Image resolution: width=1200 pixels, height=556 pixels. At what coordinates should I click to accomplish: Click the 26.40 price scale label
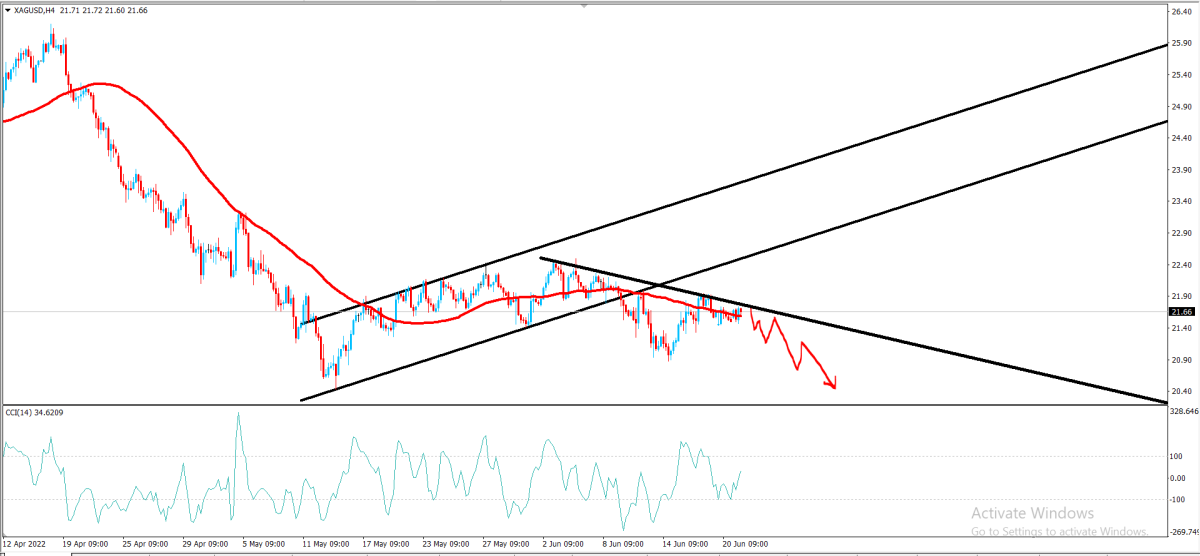pos(1181,12)
